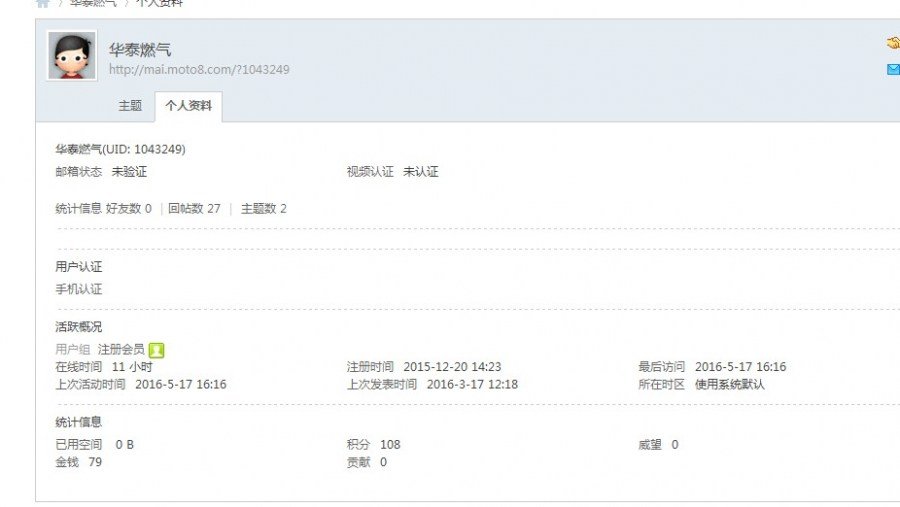Open the mai.moto8.com profile URL link
The image size is (900, 507).
(x=199, y=70)
